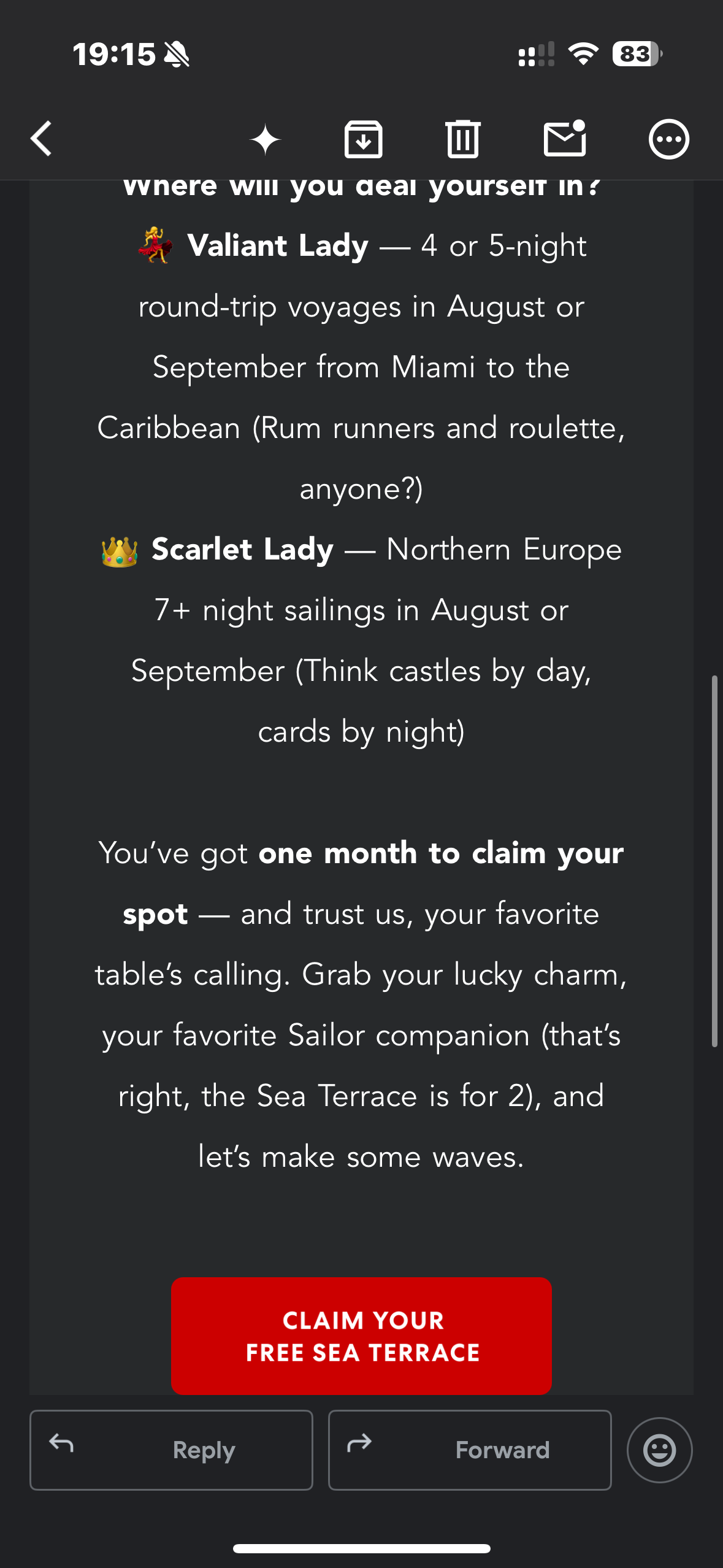Viewport: 723px width, 1568px height.
Task: Tap the email scrollbar indicator
Action: click(714, 861)
